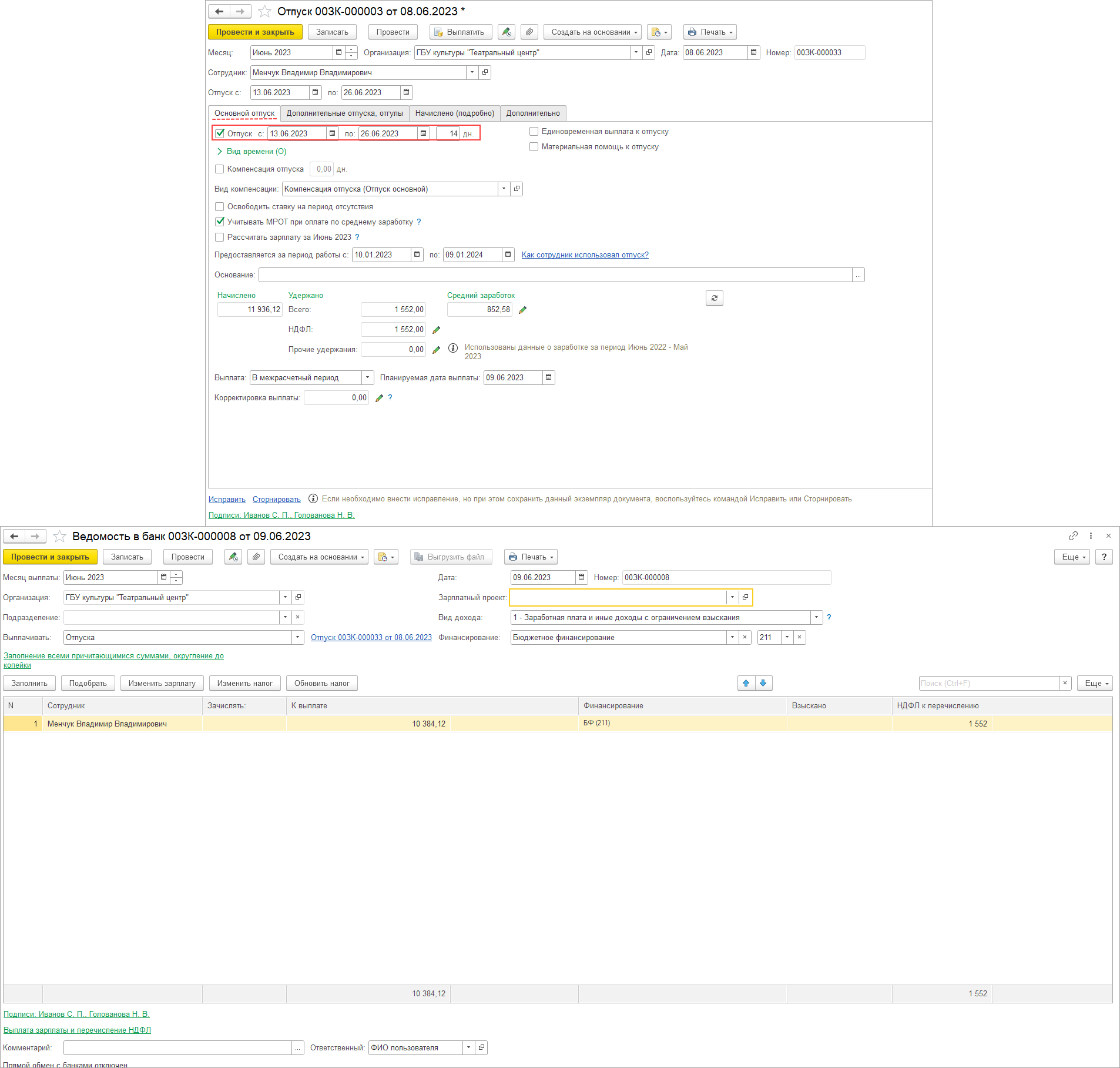The image size is (1120, 1068).
Task: Enable Материальная помощь к отпуску
Action: click(x=534, y=147)
